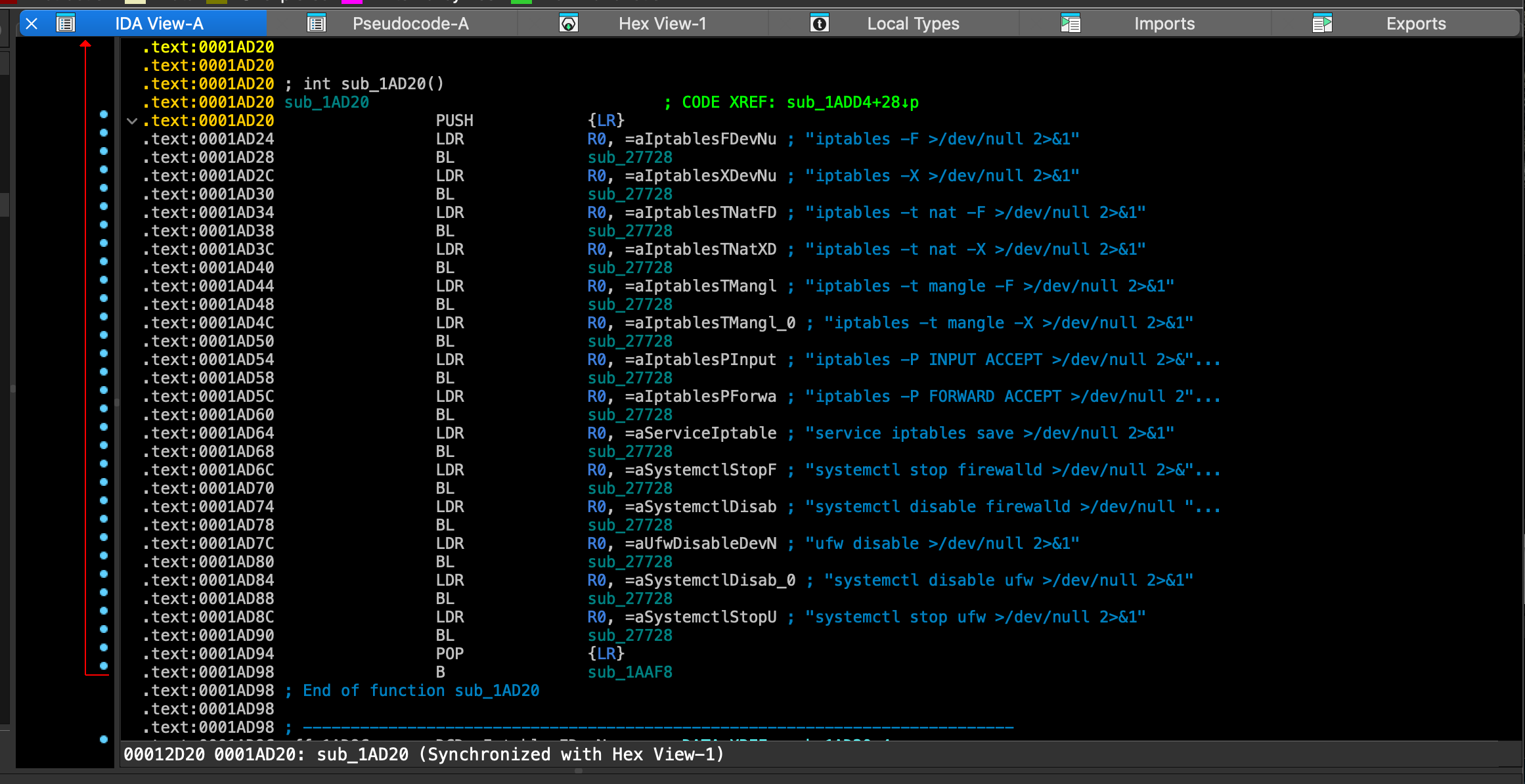Screen dimensions: 1525x784
Task: Select the aIptablesFDevNu string reference
Action: pyautogui.click(x=705, y=139)
